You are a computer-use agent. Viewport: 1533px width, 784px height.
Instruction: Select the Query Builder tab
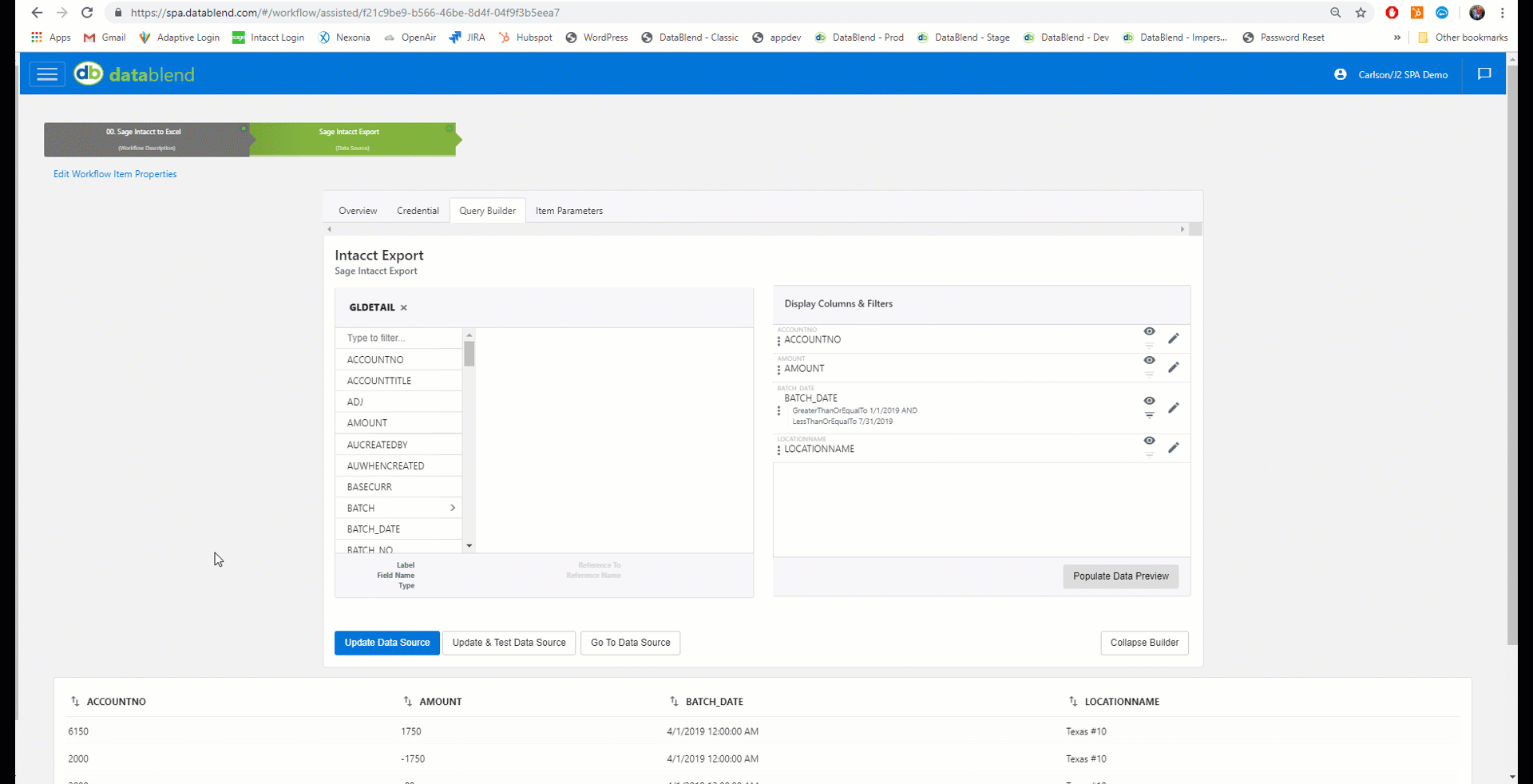click(487, 211)
